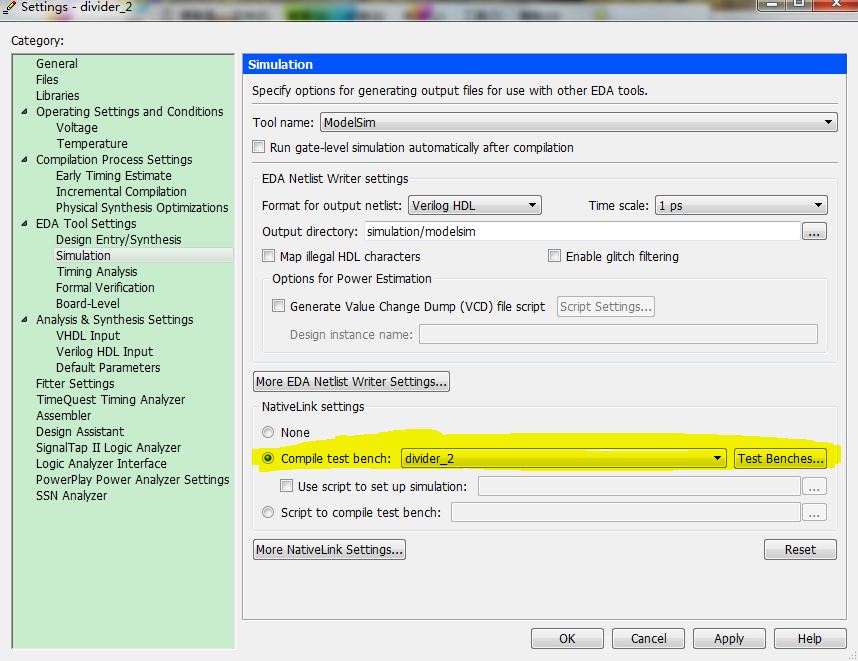The image size is (858, 661).
Task: Select Files category
Action: (x=47, y=79)
